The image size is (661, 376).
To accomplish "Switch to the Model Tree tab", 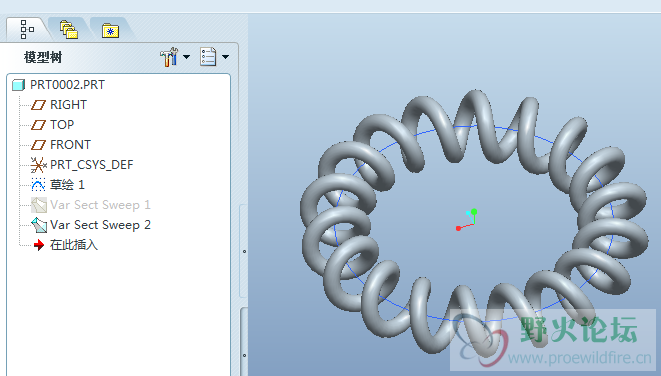I will (27, 30).
